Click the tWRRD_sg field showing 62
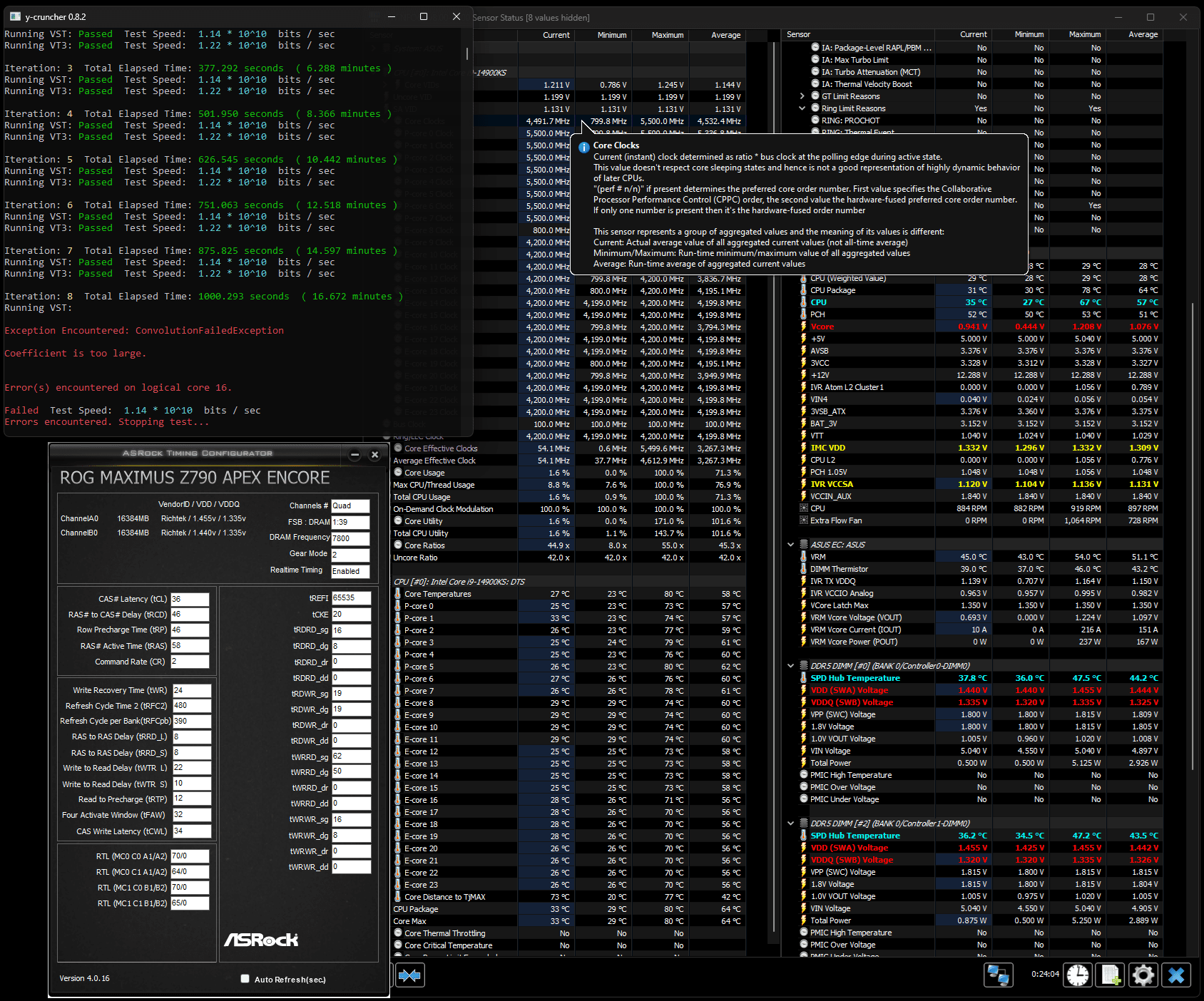The height and width of the screenshot is (1001, 1204). pyautogui.click(x=352, y=756)
